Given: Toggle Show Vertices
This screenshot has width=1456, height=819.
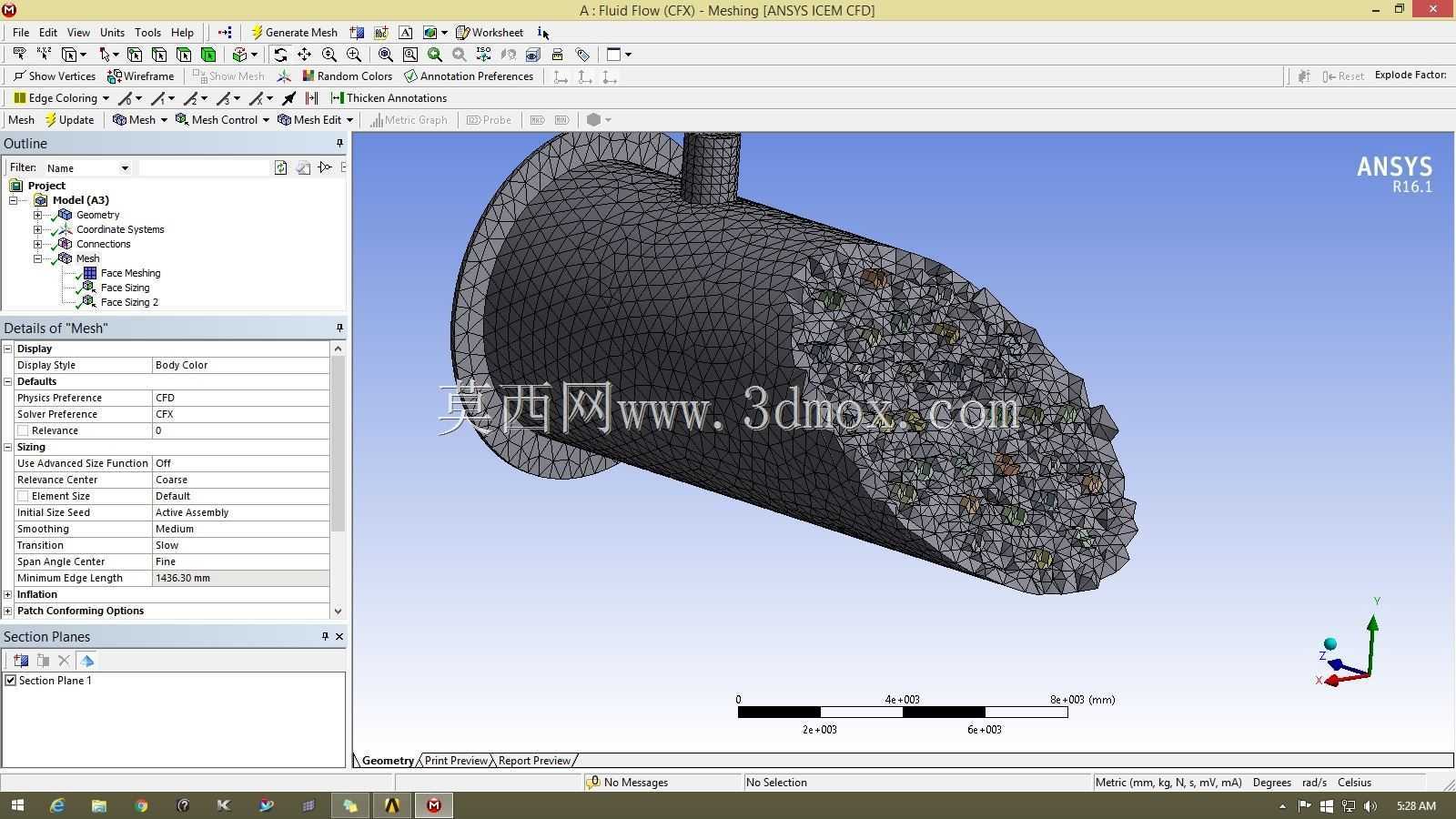Looking at the screenshot, I should (x=54, y=76).
